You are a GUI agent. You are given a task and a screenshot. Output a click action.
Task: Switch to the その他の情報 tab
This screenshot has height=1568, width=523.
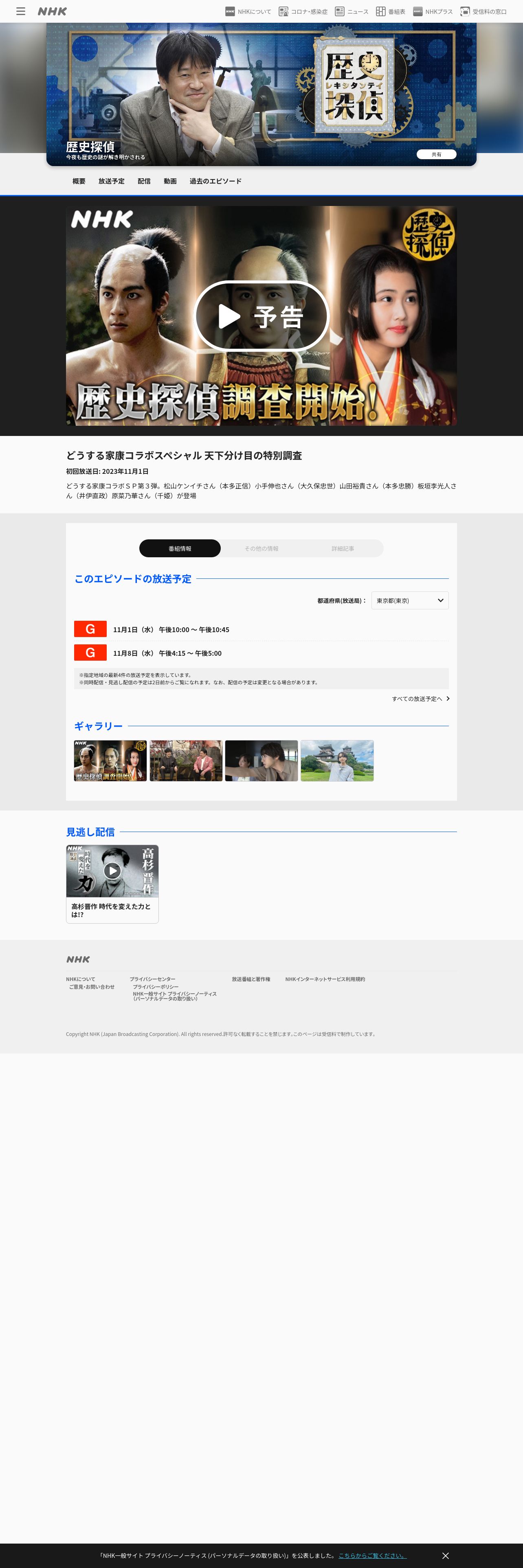tap(261, 548)
